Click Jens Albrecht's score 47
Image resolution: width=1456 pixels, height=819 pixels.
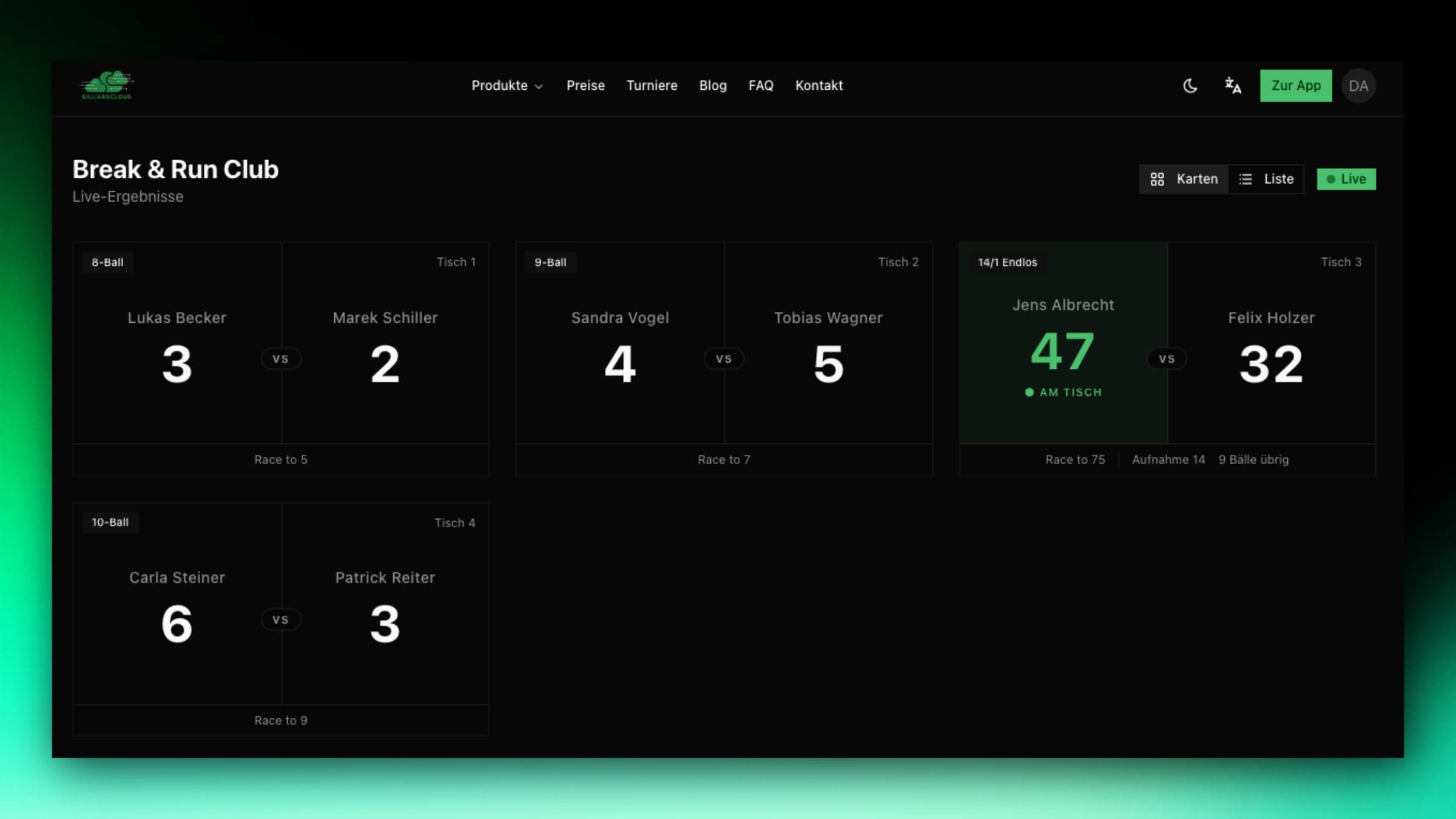[1063, 351]
